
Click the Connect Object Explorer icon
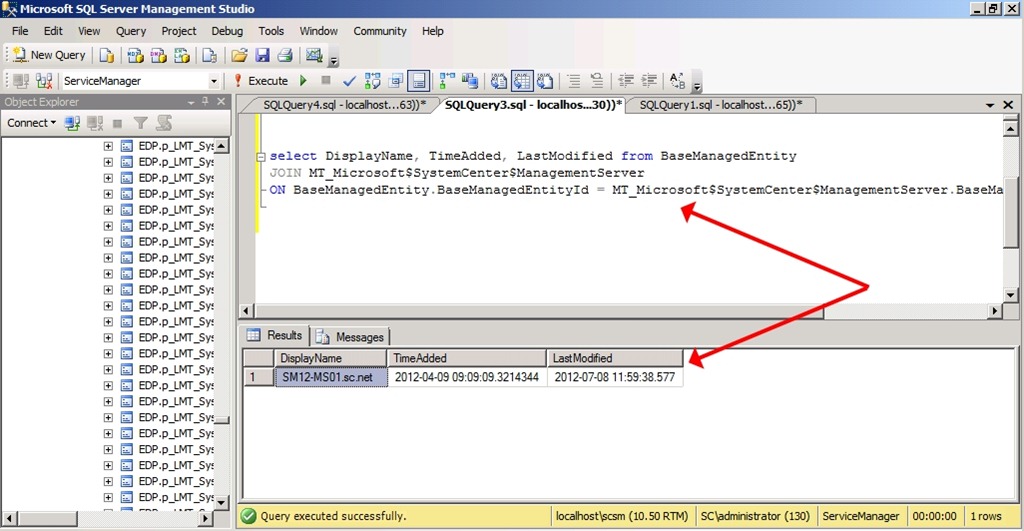(x=72, y=123)
